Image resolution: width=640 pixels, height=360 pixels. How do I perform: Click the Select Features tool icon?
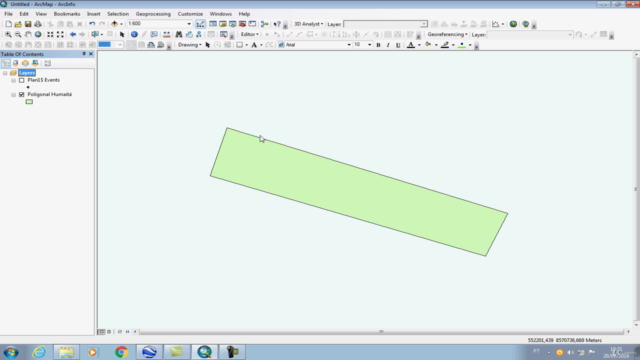[x=95, y=34]
